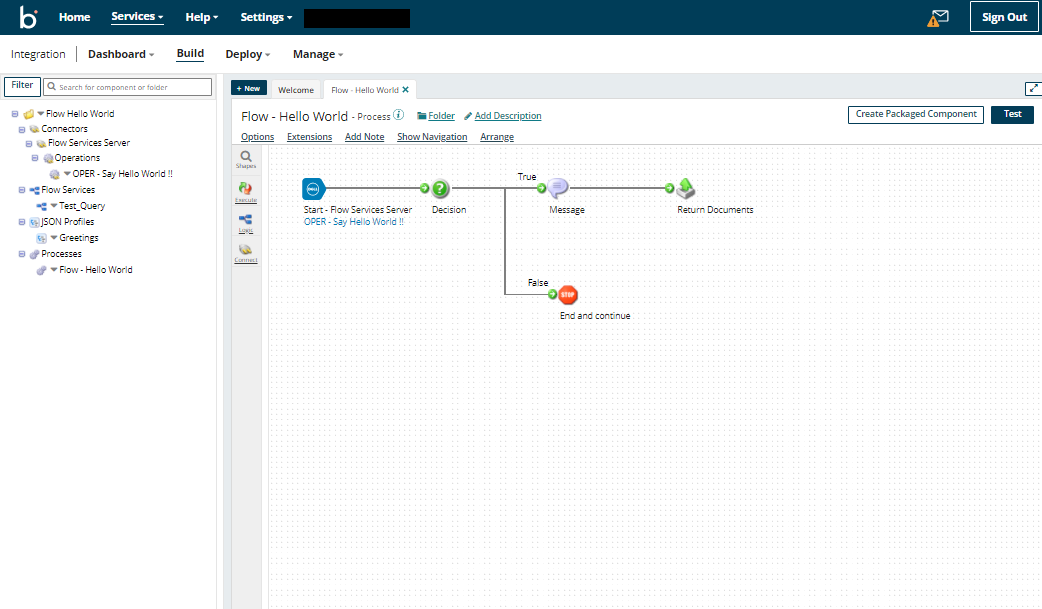Open the Execute shapes palette
The image size is (1042, 609).
[246, 191]
